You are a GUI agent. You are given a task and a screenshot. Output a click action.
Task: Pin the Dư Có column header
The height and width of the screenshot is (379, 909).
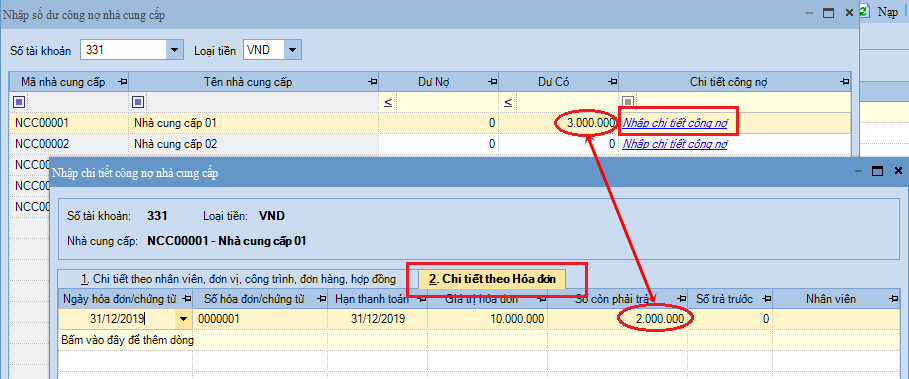(613, 82)
